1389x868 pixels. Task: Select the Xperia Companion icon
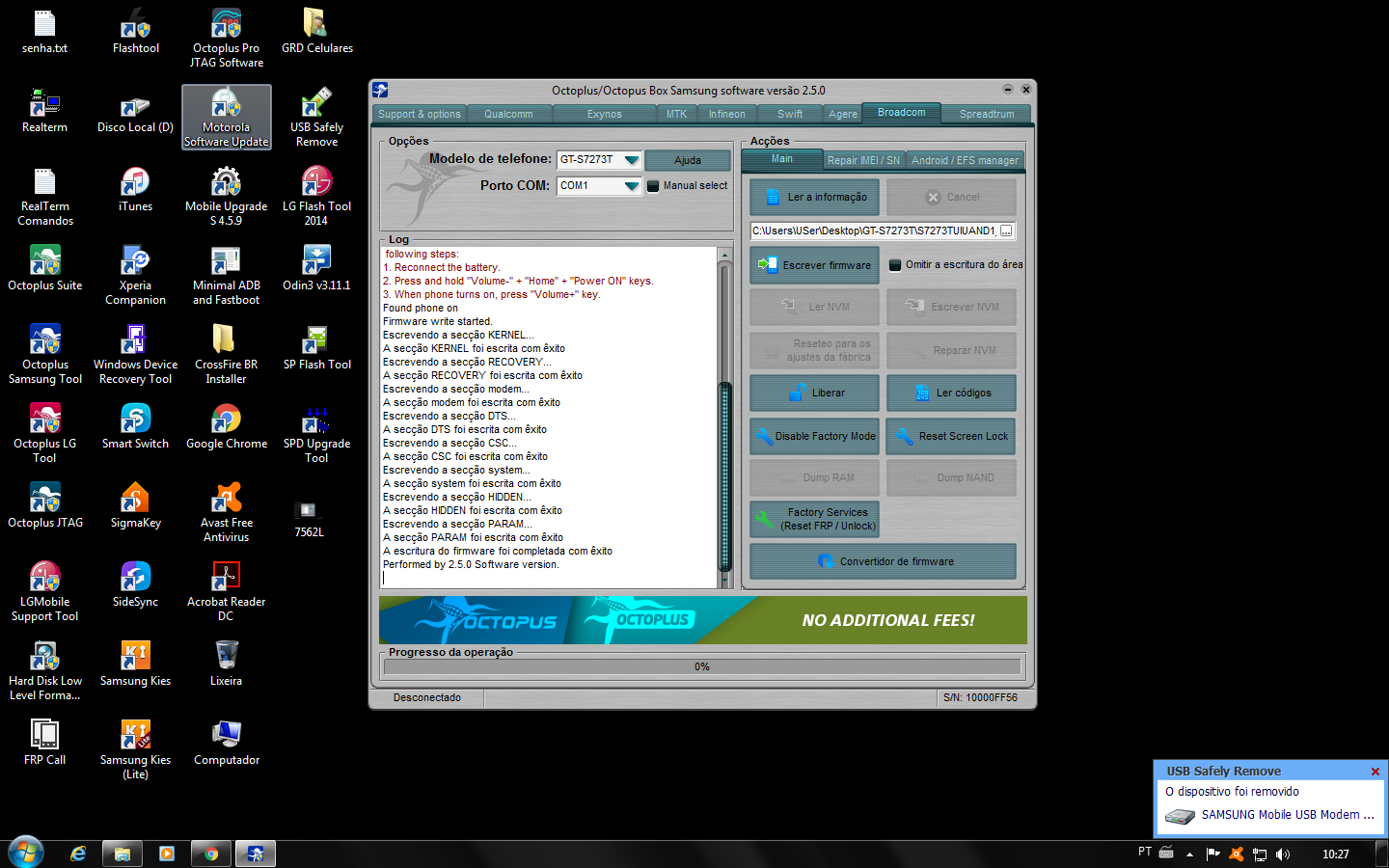click(x=135, y=275)
